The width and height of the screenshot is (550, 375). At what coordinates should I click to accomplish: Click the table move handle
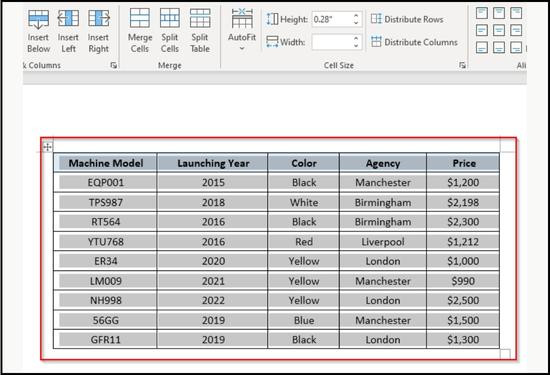47,147
